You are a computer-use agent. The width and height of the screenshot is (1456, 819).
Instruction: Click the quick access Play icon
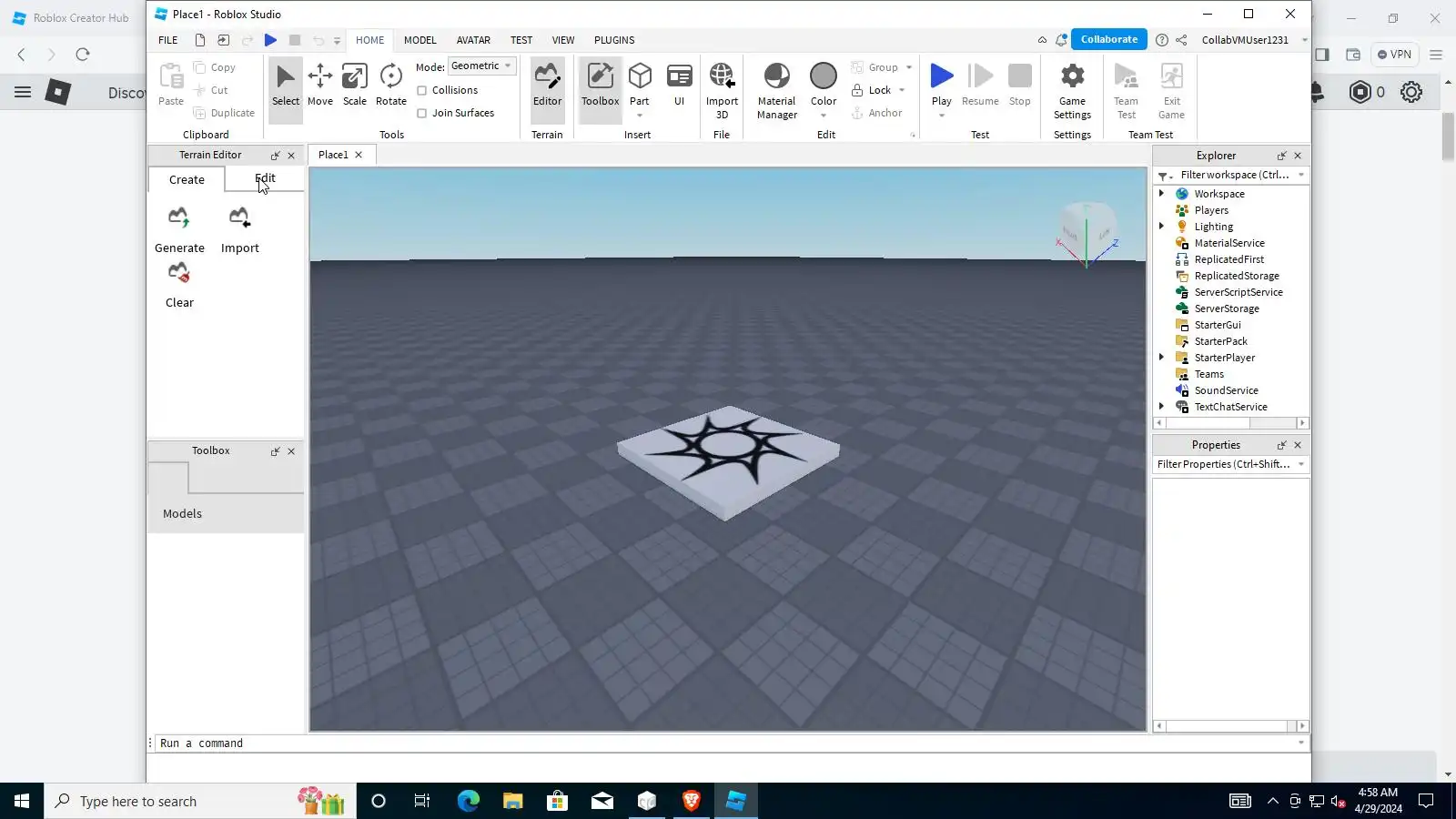pyautogui.click(x=270, y=40)
